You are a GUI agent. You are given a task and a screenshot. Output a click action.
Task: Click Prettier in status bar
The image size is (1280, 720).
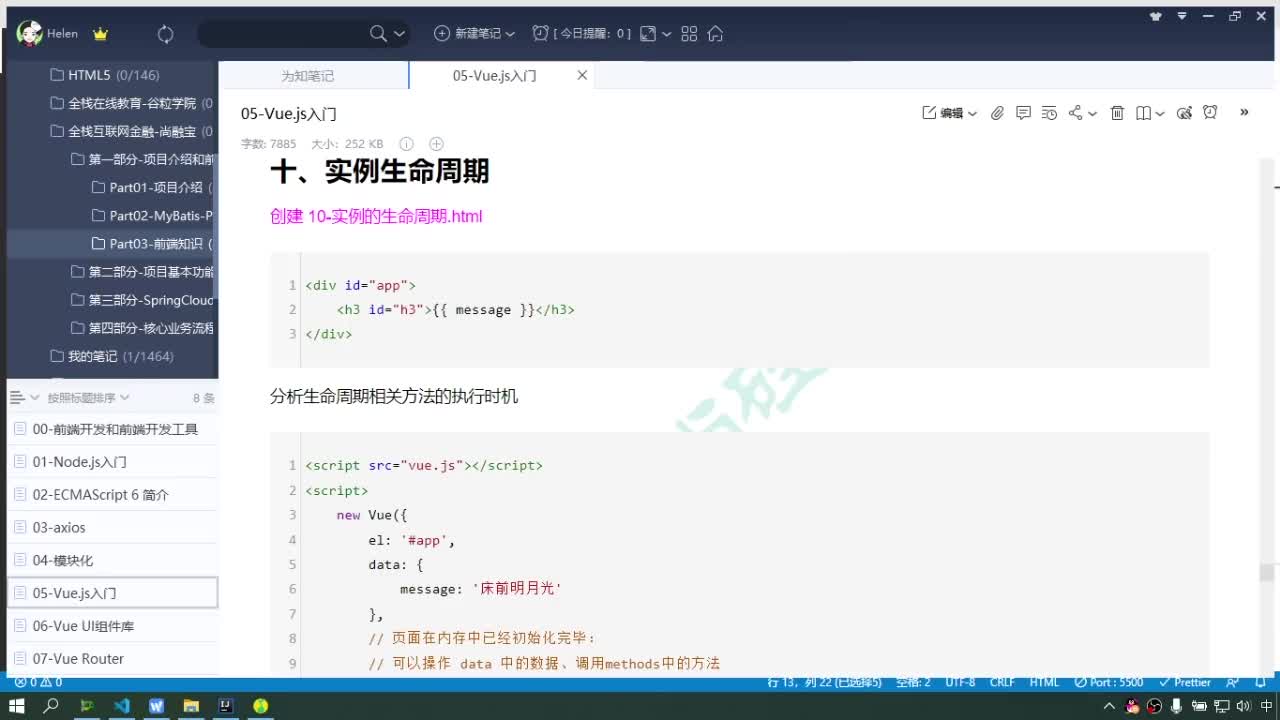click(x=1185, y=682)
